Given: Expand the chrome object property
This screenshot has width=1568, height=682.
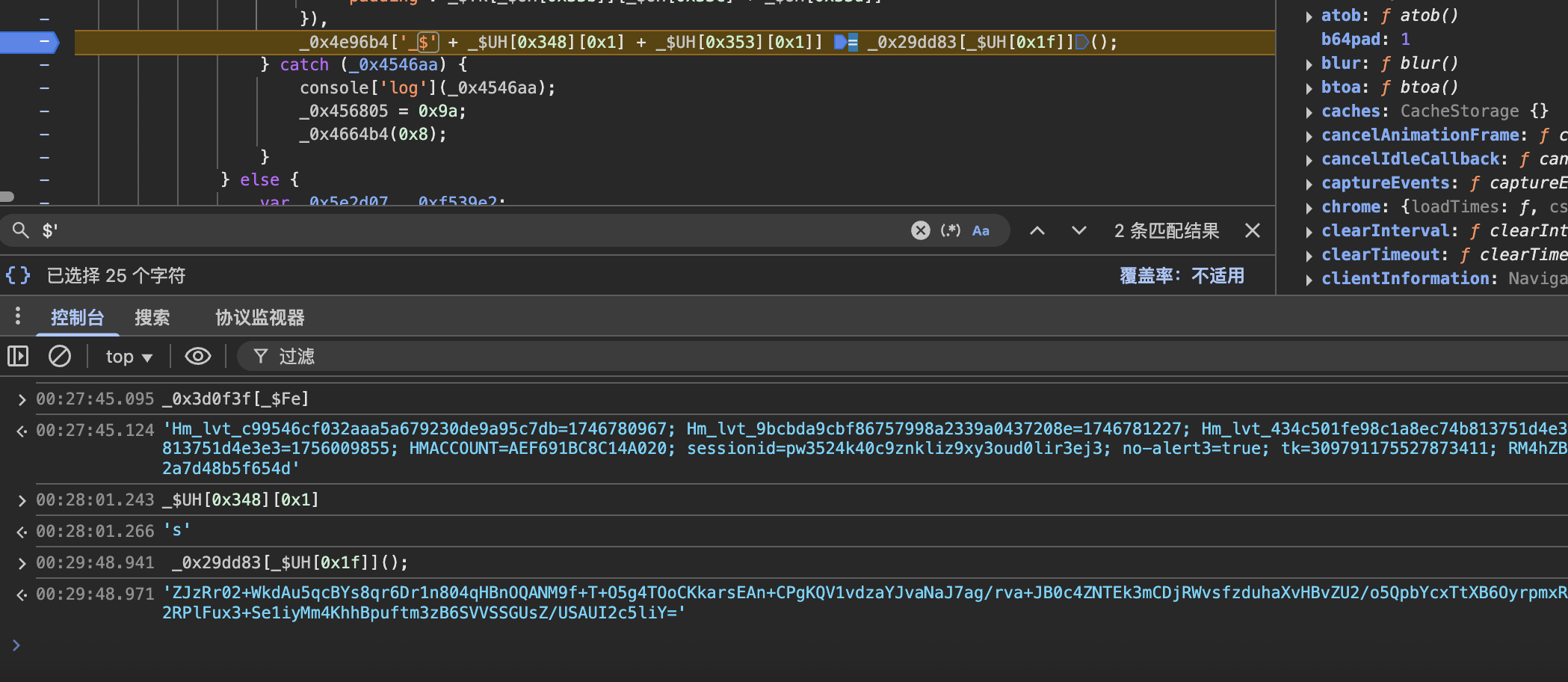Looking at the screenshot, I should point(1309,208).
